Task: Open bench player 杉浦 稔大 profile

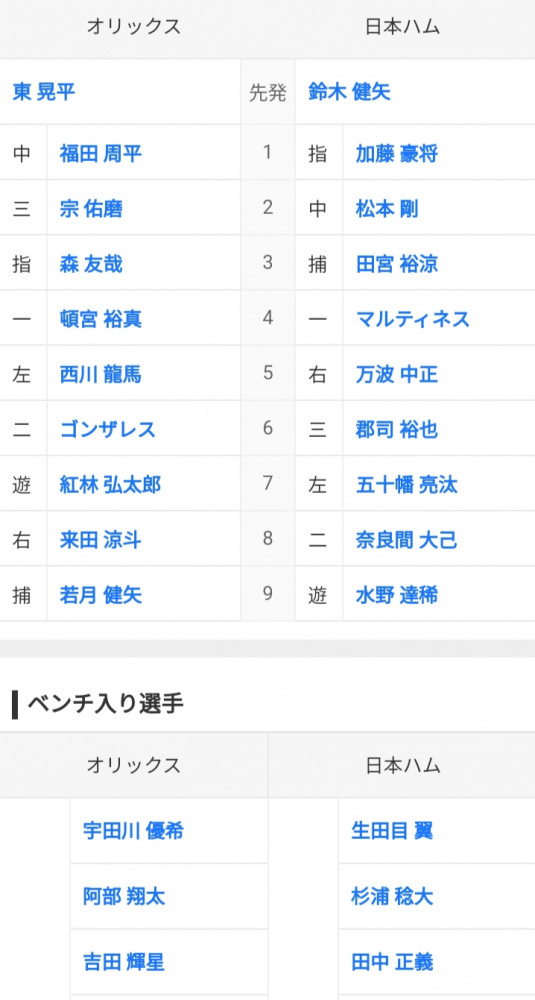Action: (x=392, y=897)
